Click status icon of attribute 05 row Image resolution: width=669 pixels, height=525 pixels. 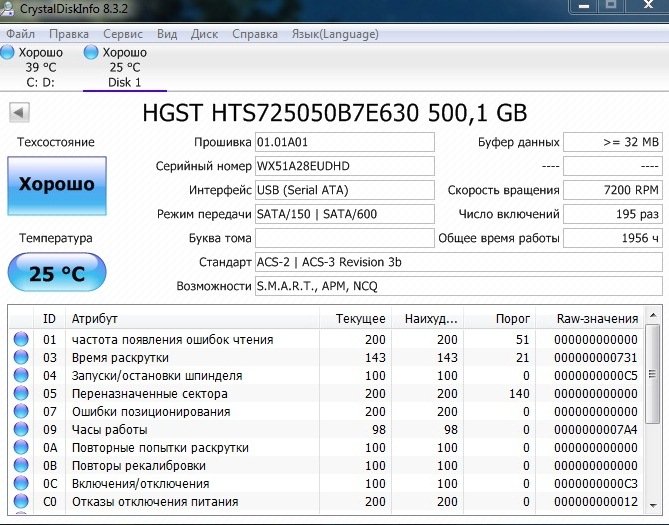pos(21,393)
